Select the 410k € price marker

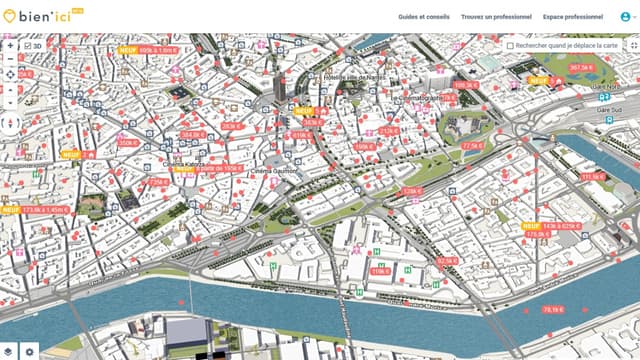[x=302, y=135]
